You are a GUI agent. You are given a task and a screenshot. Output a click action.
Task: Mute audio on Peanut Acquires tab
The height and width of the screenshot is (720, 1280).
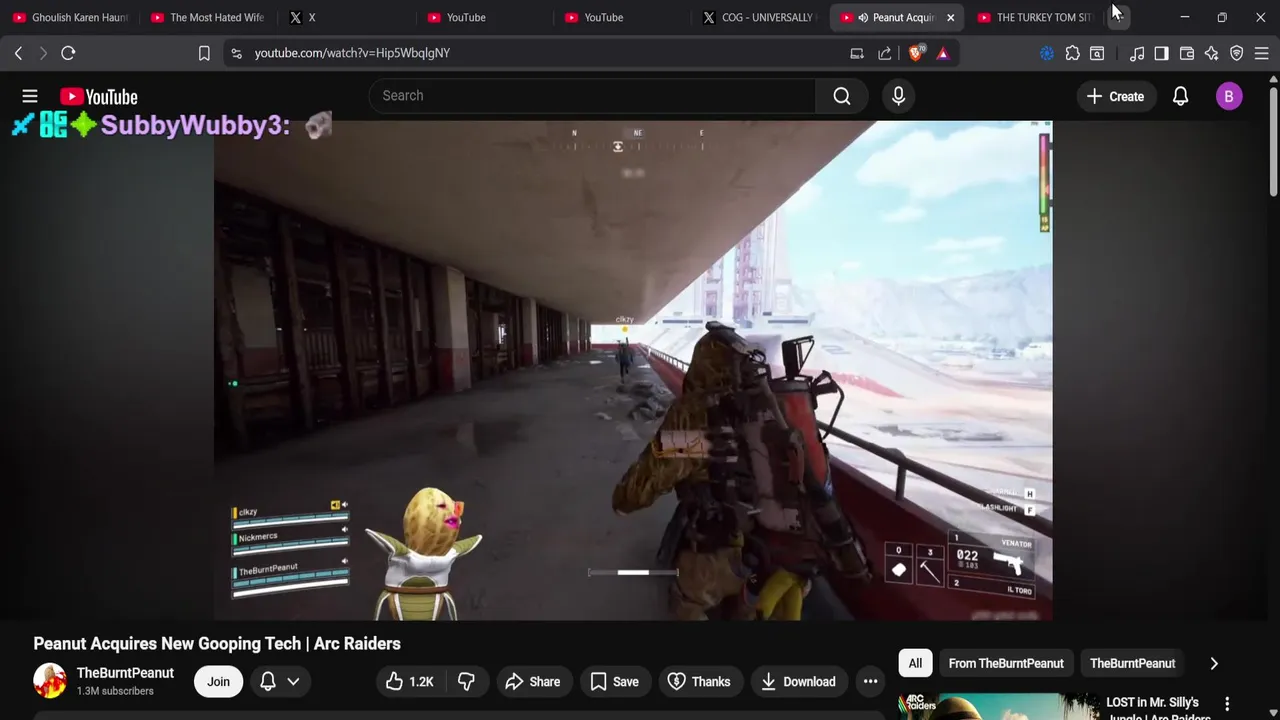coord(863,17)
